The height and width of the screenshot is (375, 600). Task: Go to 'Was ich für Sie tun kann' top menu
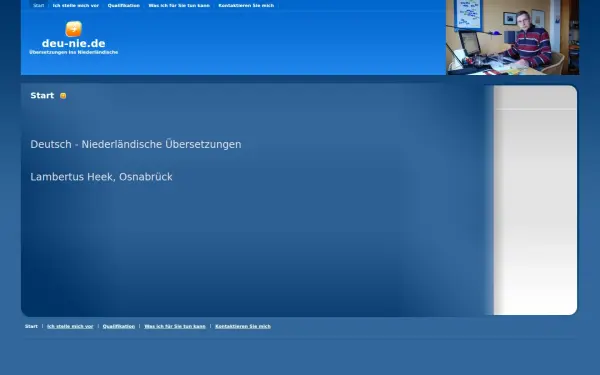point(179,5)
